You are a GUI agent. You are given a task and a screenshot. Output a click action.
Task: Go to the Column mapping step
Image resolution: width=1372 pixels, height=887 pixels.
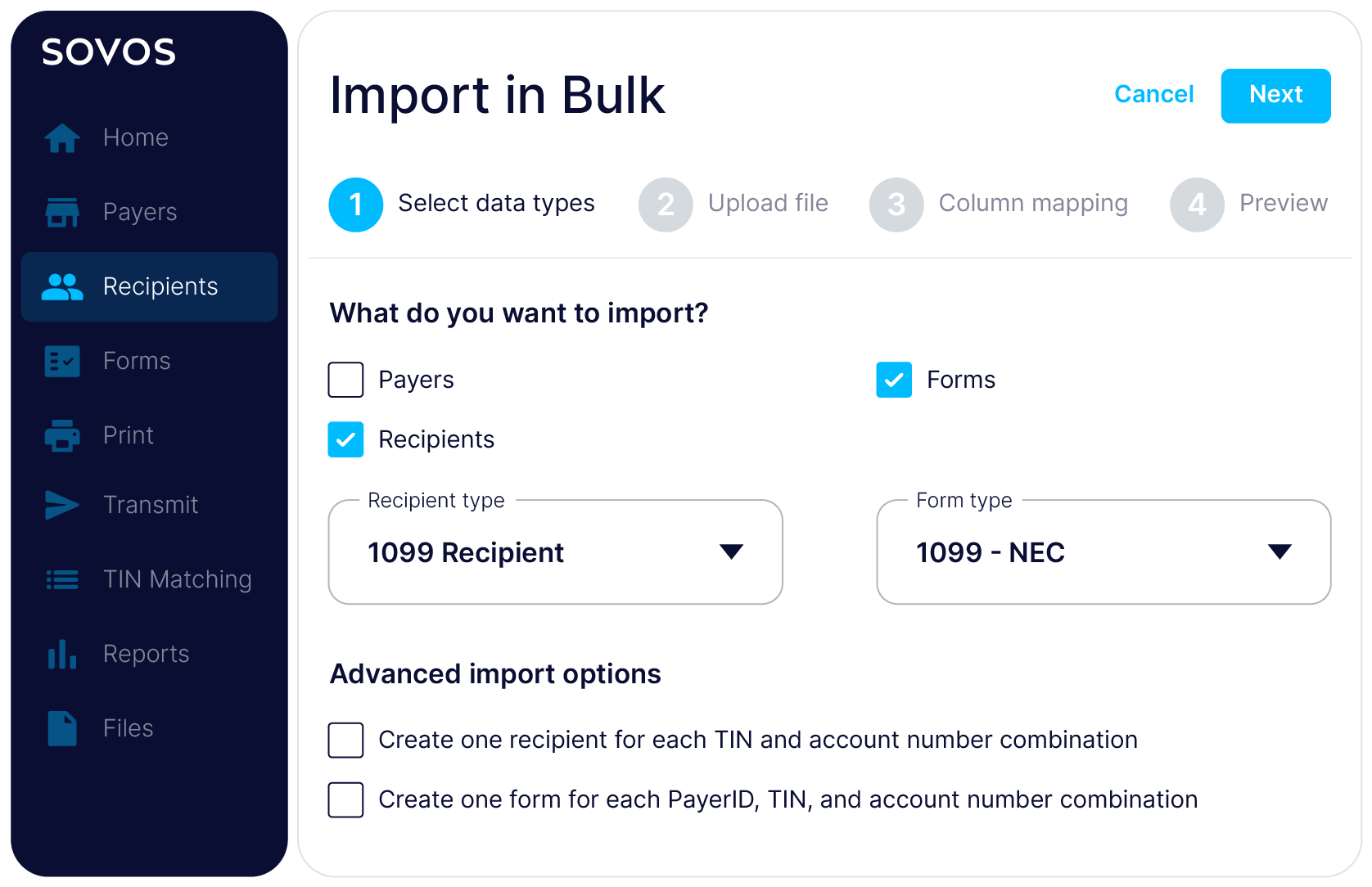point(896,204)
